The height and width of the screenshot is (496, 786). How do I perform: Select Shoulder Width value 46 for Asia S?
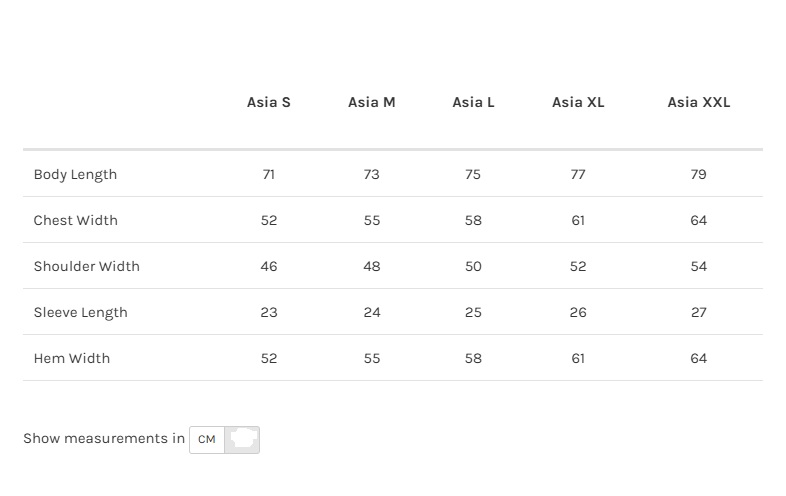pos(269,266)
